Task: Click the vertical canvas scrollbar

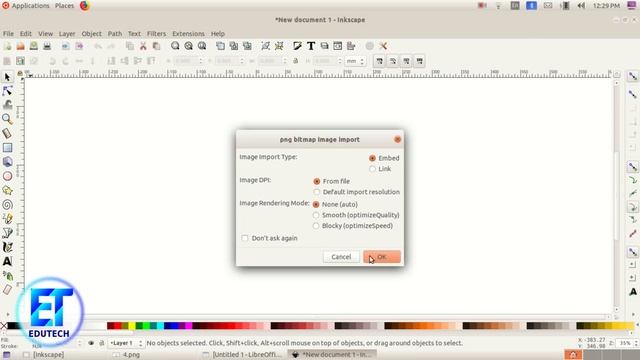Action: pyautogui.click(x=617, y=196)
